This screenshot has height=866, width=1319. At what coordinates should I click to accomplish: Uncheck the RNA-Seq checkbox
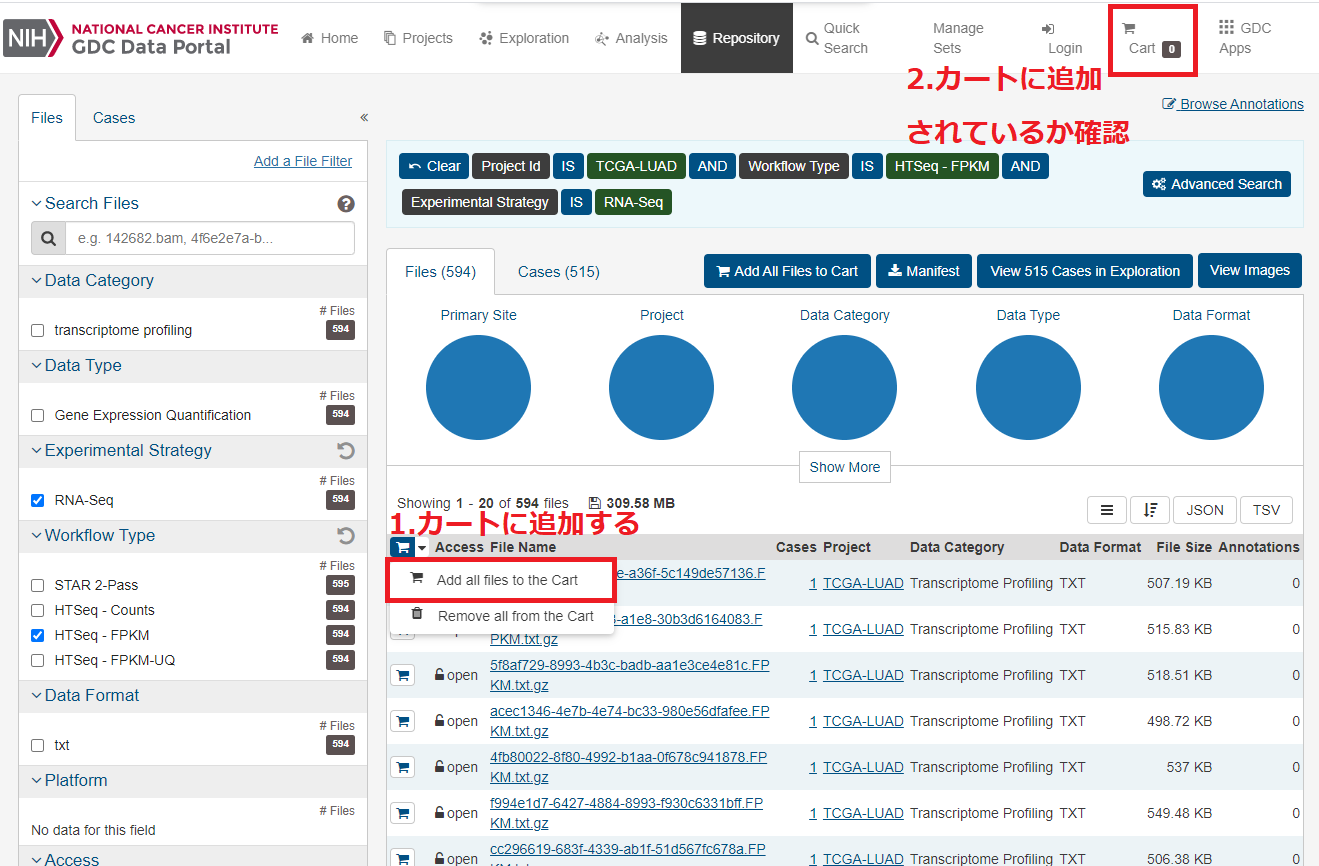[x=38, y=500]
